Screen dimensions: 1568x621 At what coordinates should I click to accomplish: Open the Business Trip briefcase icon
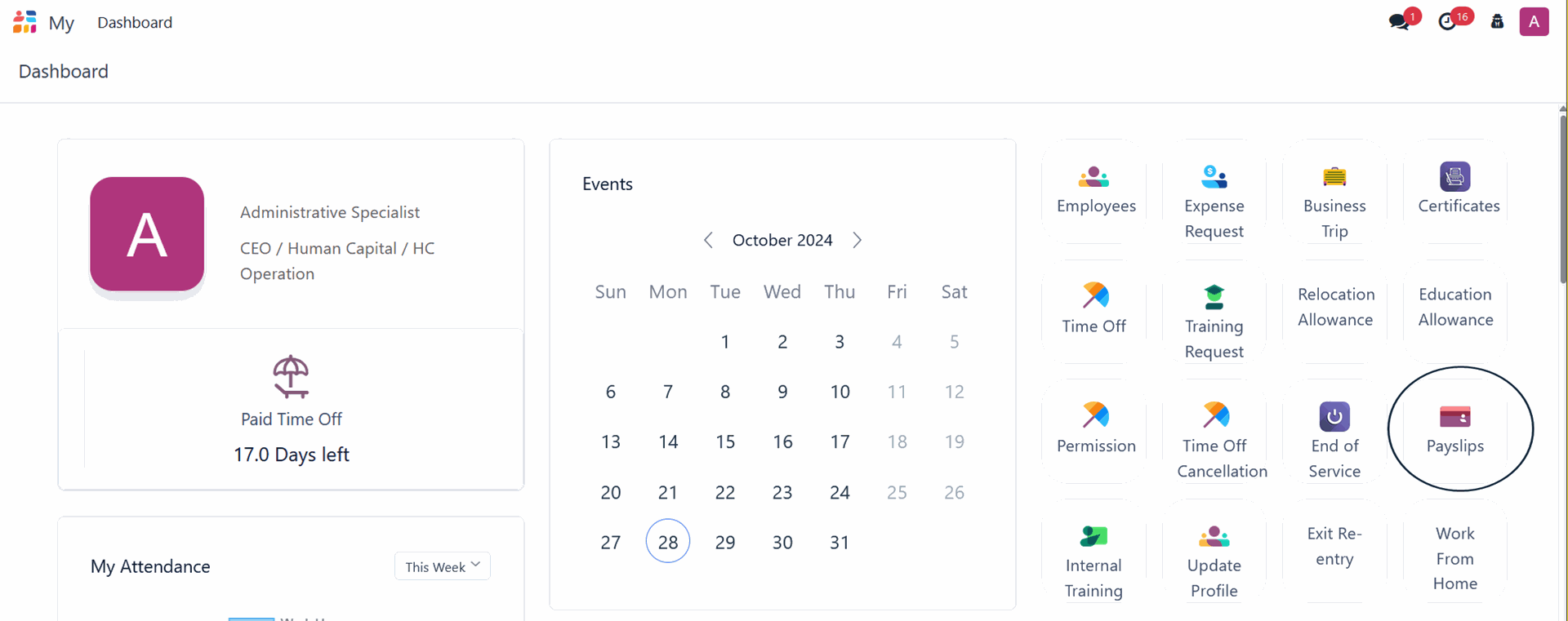[1334, 177]
